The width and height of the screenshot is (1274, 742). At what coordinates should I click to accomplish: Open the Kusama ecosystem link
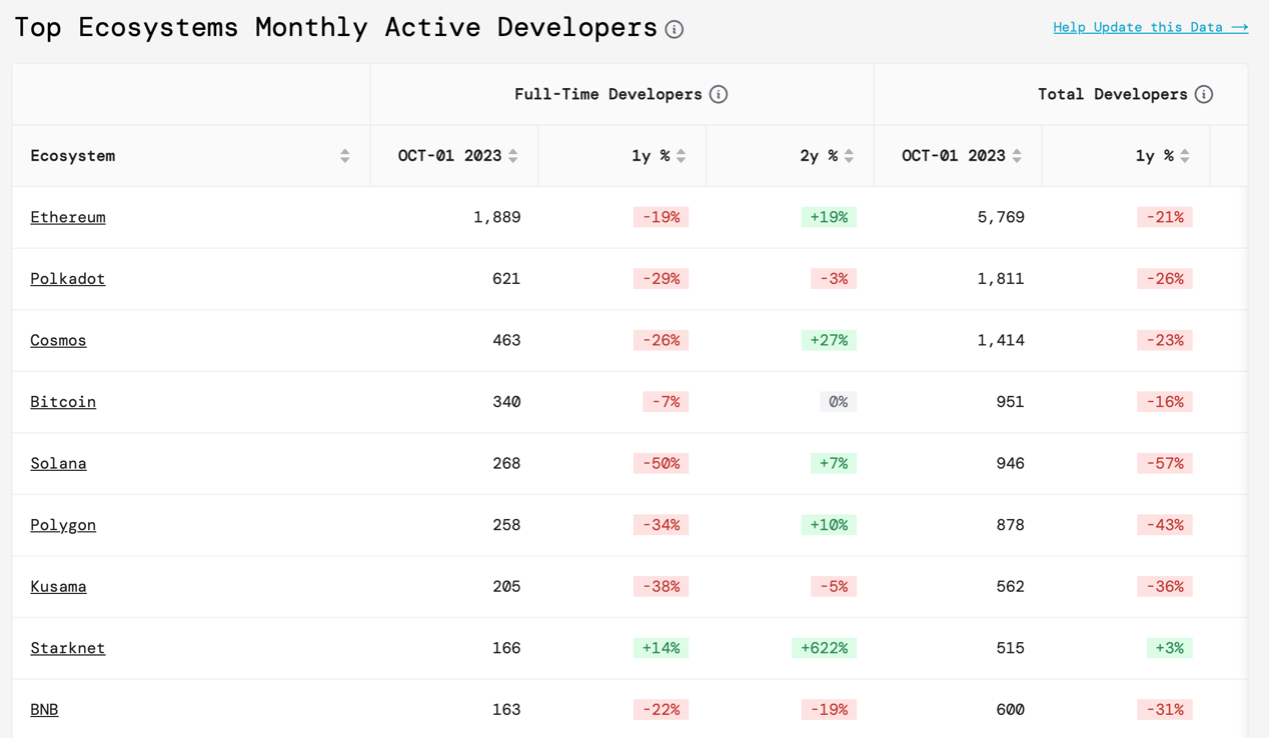[58, 586]
